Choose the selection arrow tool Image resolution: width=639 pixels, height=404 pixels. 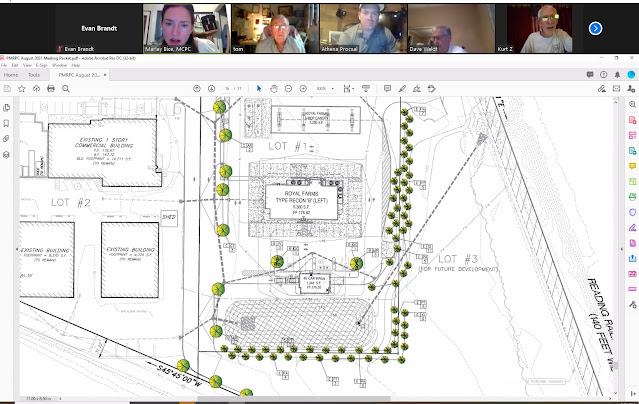coord(259,88)
